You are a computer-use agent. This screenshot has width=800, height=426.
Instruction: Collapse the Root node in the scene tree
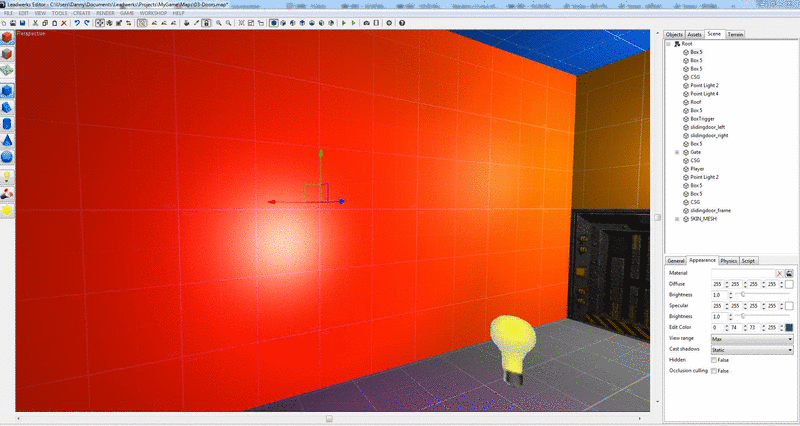tap(668, 44)
